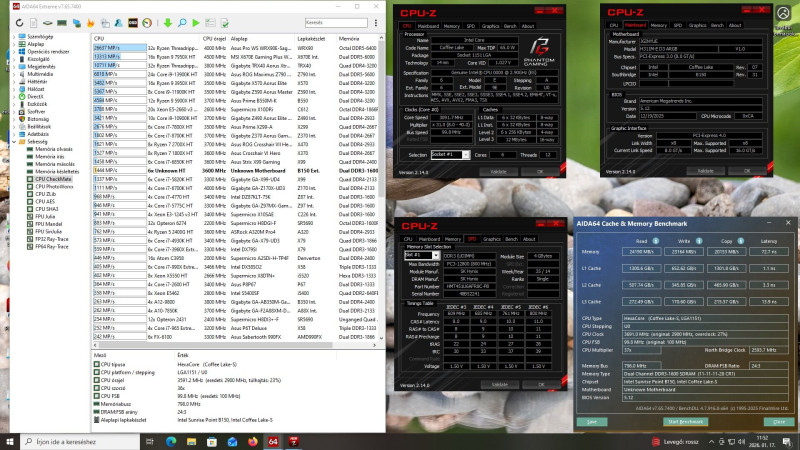Screen dimensions: 800x450
Task: Open Graphics tab in CPU-Z Mainboard window
Action: [697, 25]
